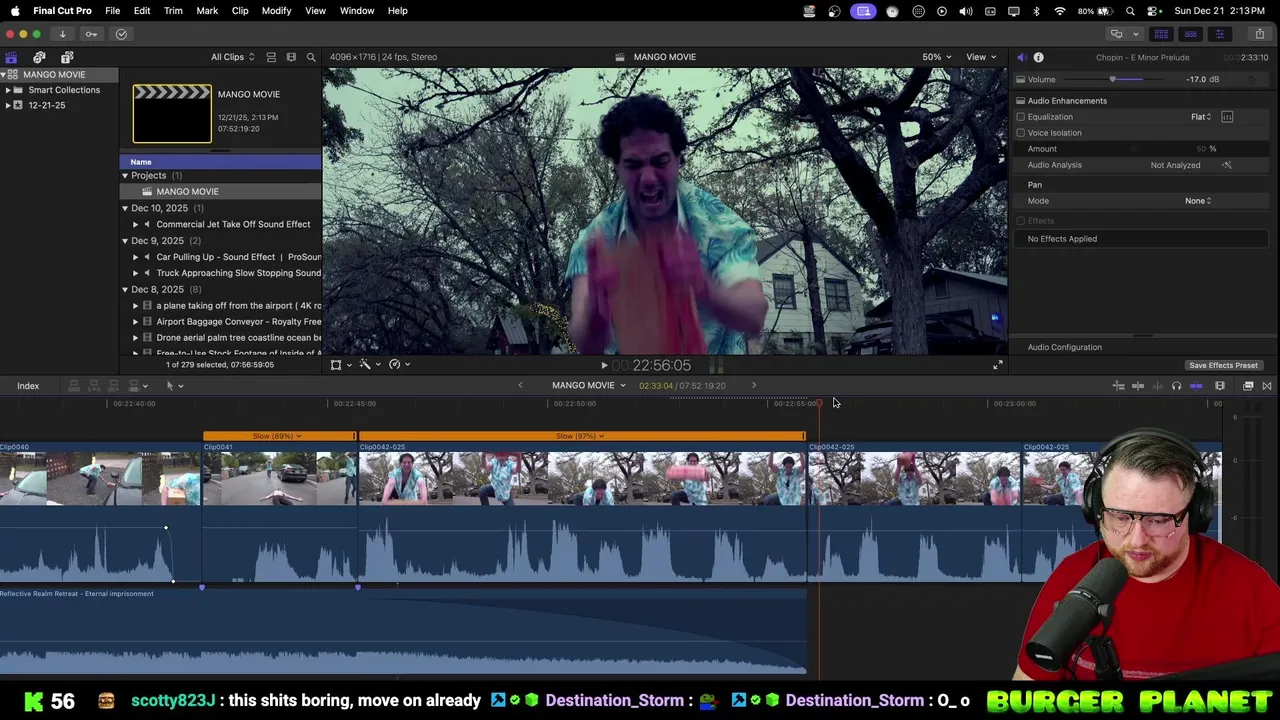Image resolution: width=1280 pixels, height=720 pixels.
Task: Open the Transitions browser icon
Action: (x=1267, y=386)
